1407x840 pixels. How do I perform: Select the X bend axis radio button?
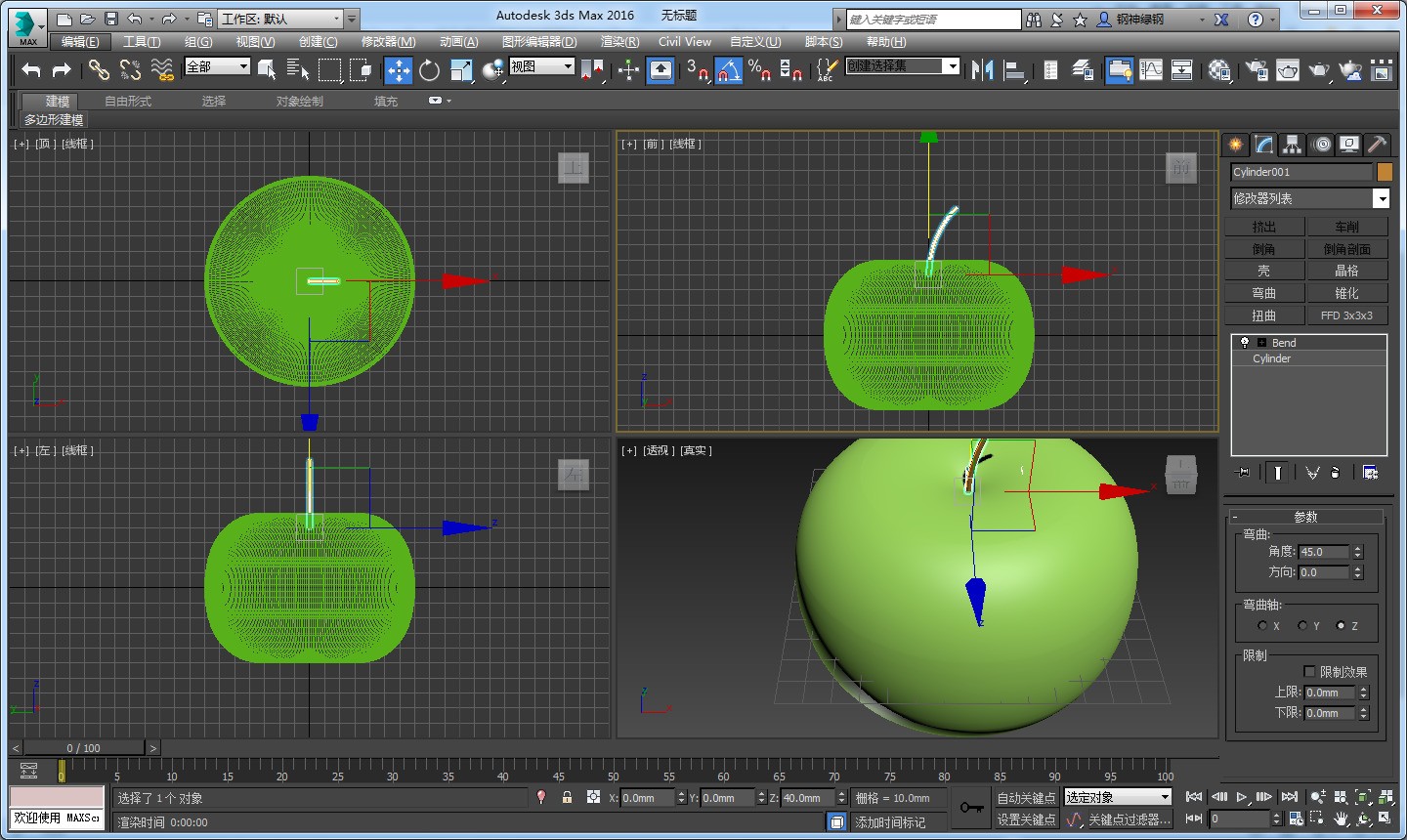pos(1262,626)
